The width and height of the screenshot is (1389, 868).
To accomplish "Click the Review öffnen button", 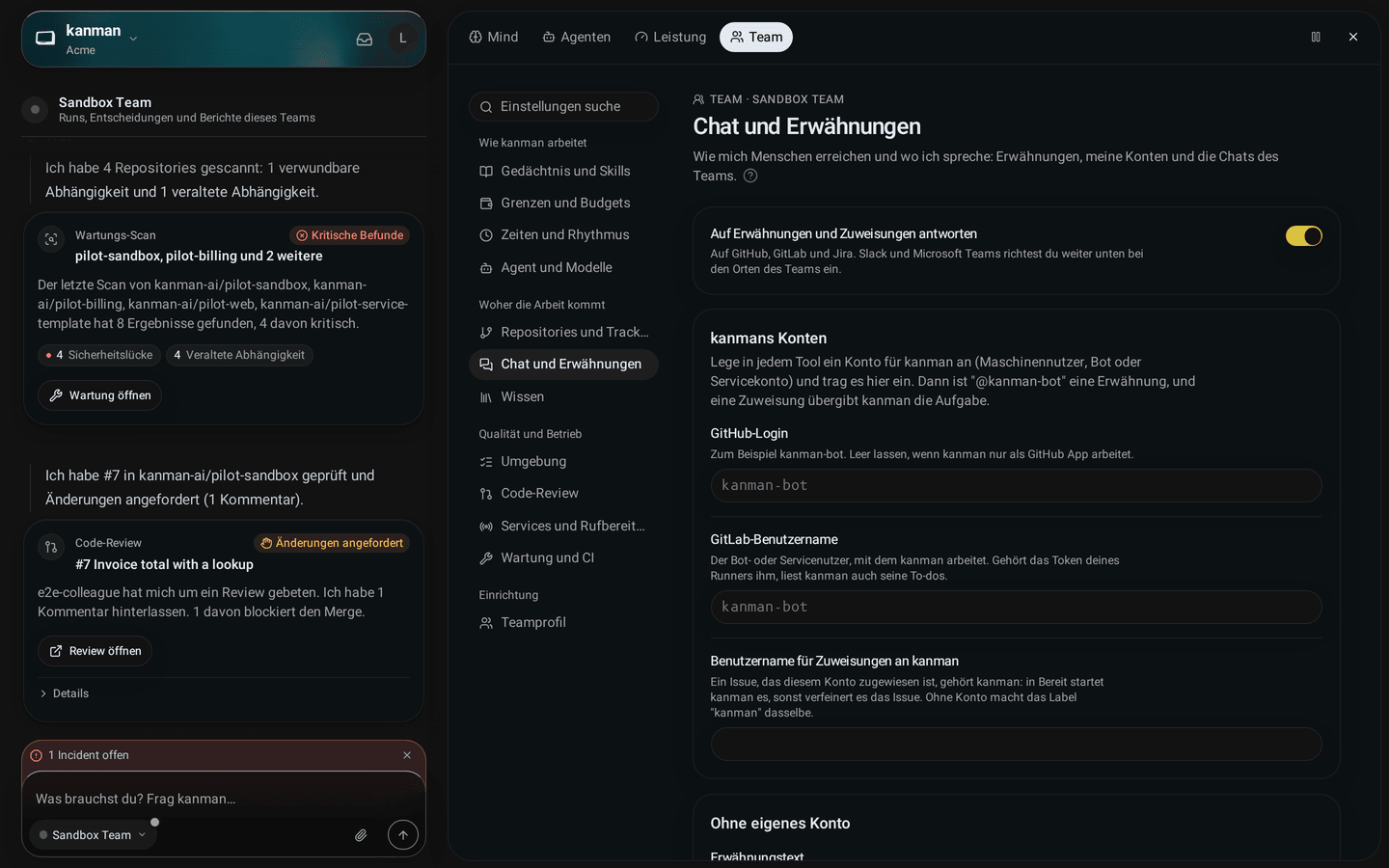I will [95, 651].
